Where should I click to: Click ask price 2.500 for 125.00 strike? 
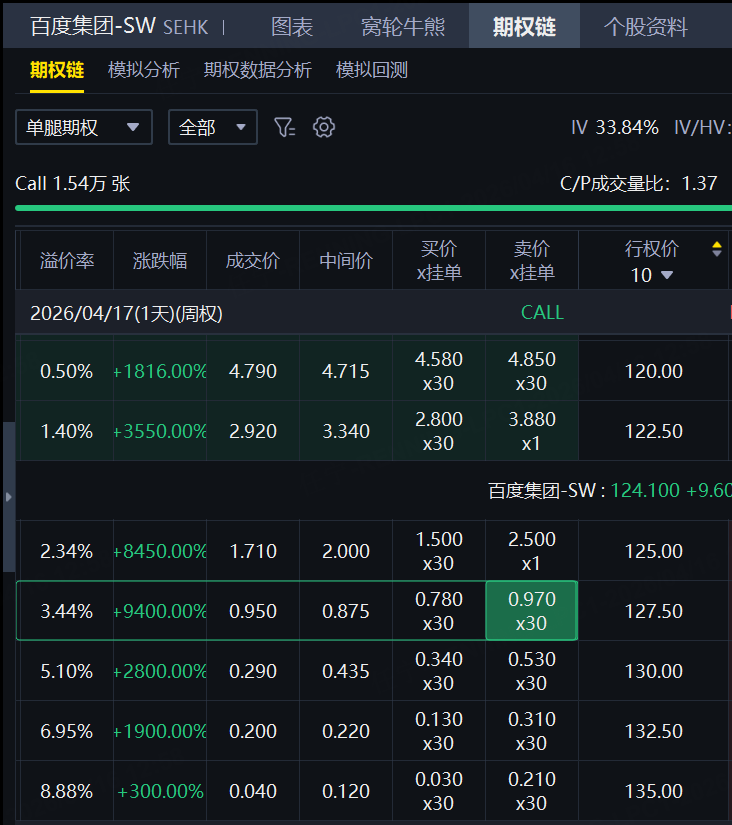pyautogui.click(x=531, y=550)
